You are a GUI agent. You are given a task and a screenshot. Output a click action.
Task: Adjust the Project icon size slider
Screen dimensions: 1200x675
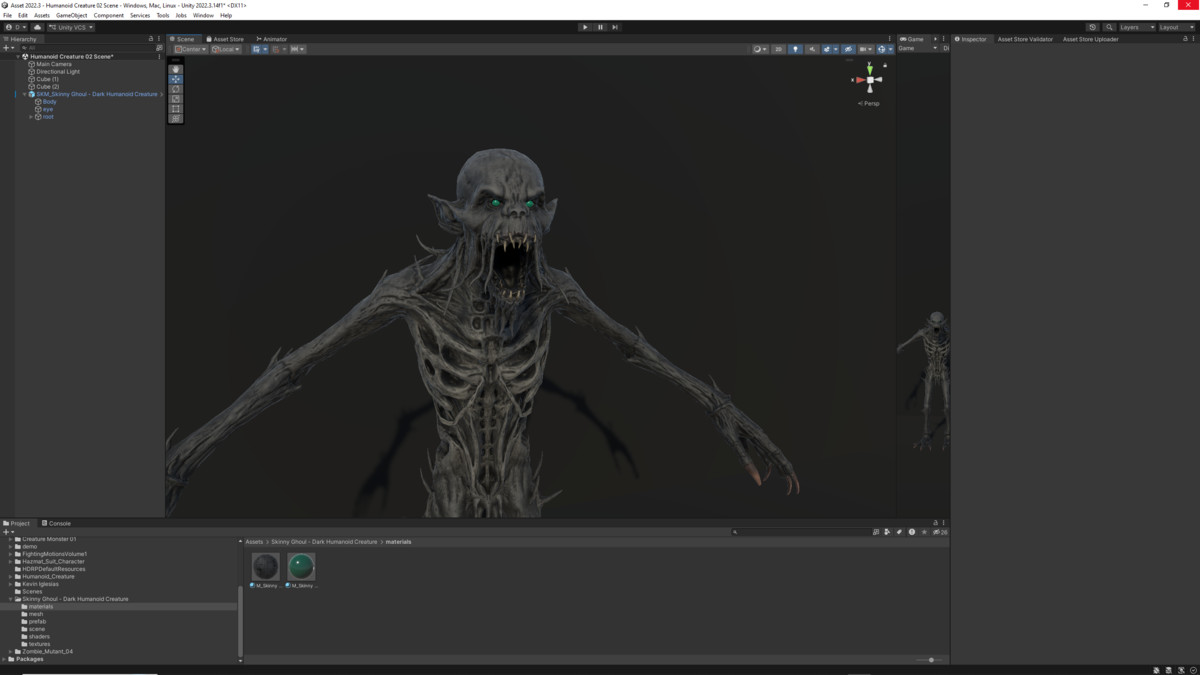click(929, 660)
